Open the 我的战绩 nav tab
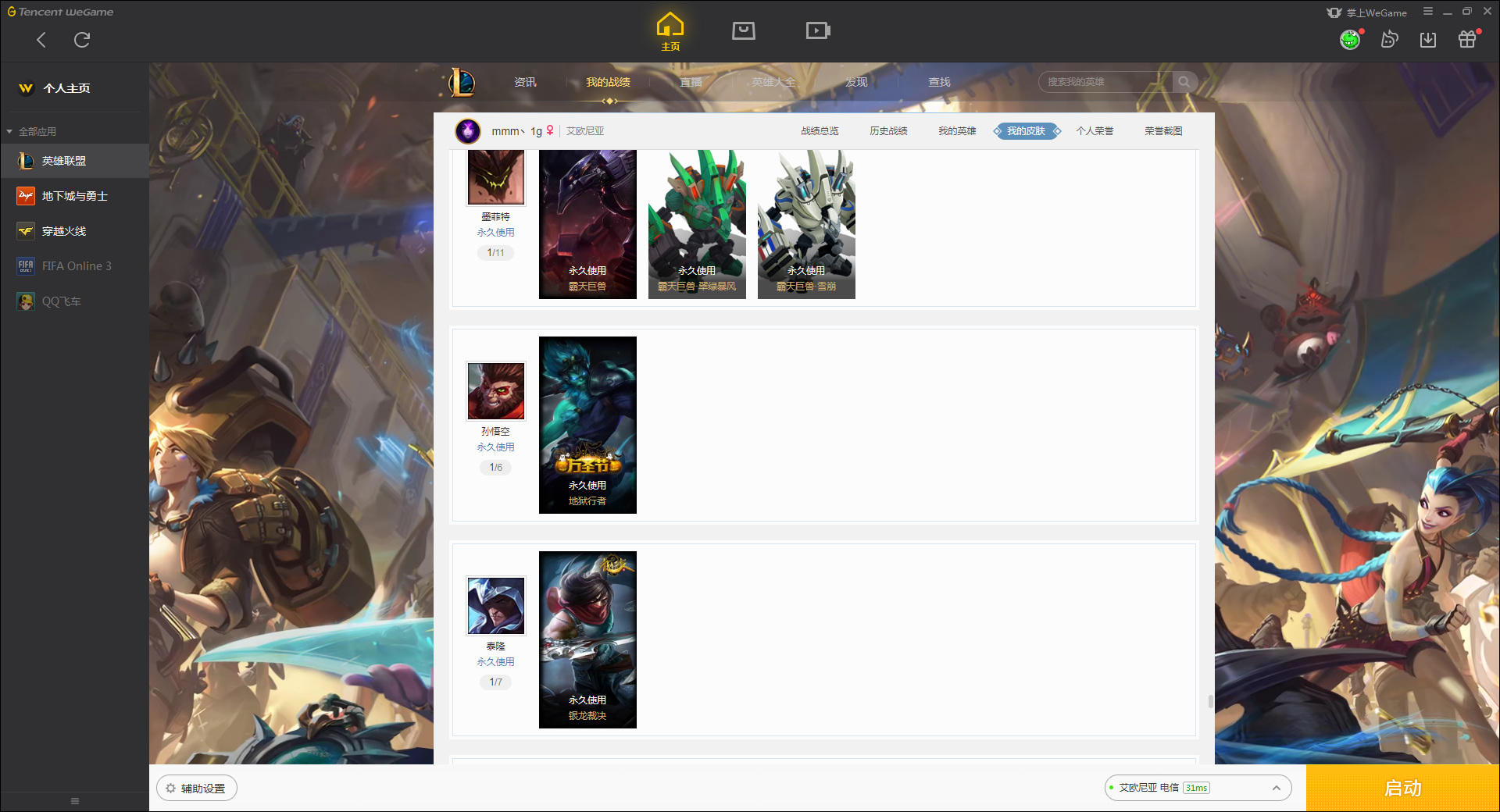 point(608,82)
